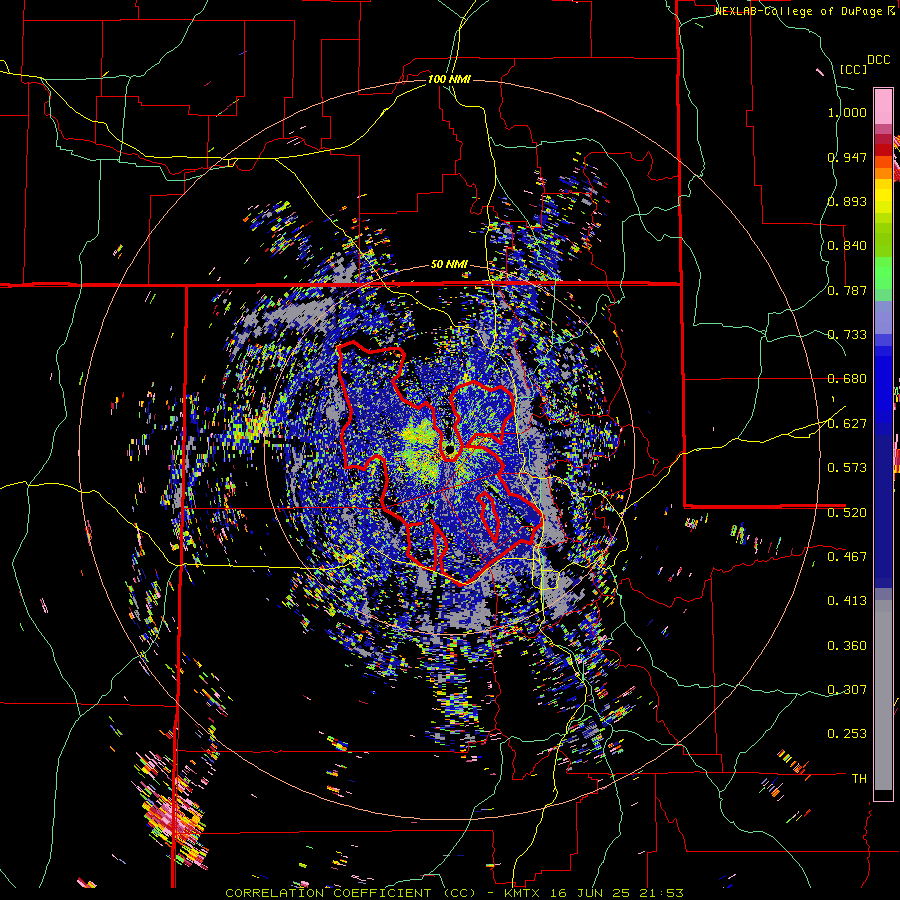This screenshot has width=900, height=900.
Task: Select the DCC label above the color scale
Action: [879, 59]
